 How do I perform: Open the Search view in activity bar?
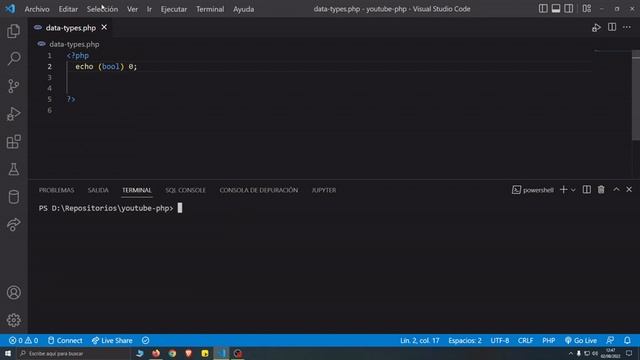click(13, 58)
